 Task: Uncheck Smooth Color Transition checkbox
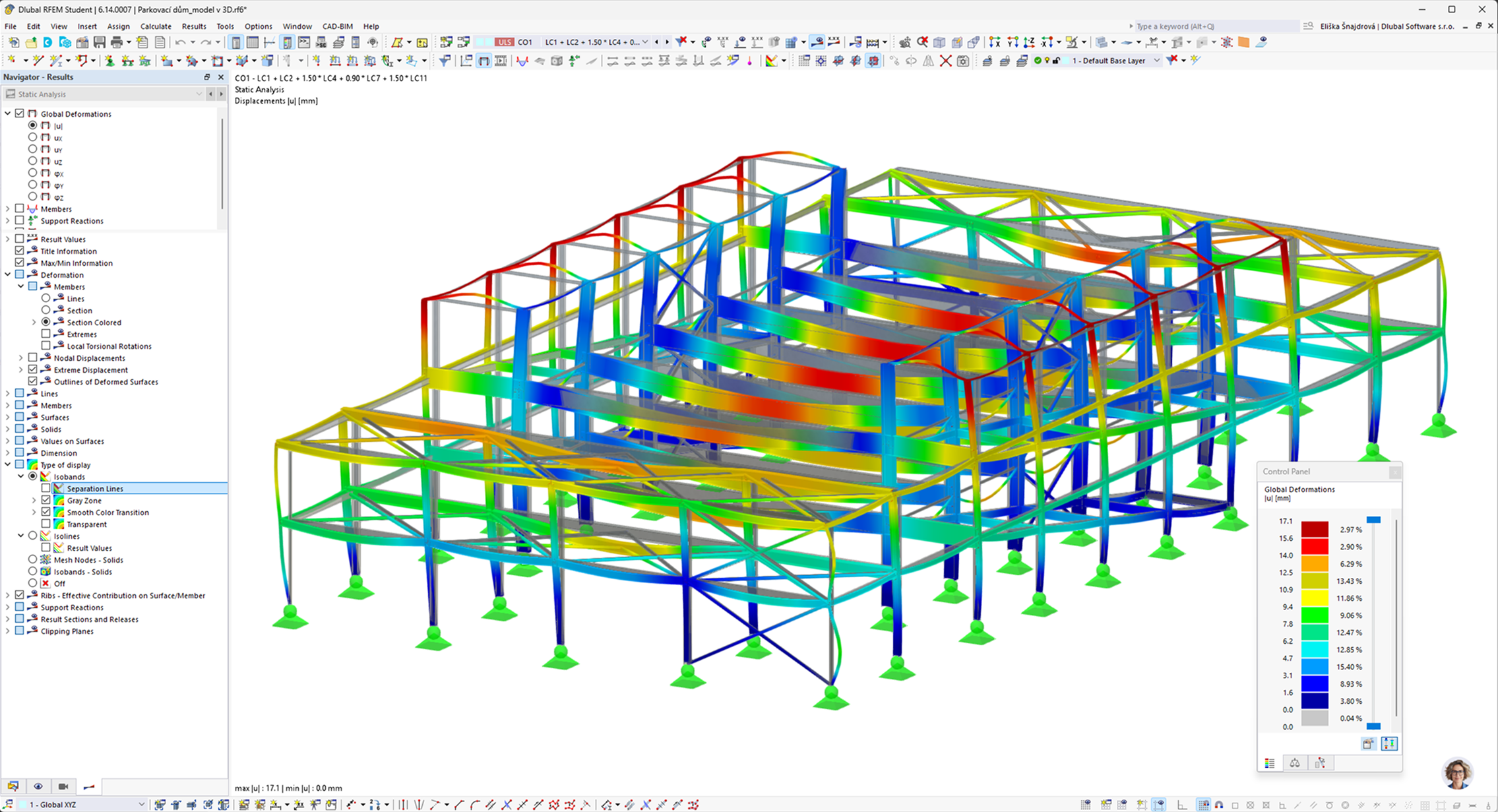(x=46, y=512)
